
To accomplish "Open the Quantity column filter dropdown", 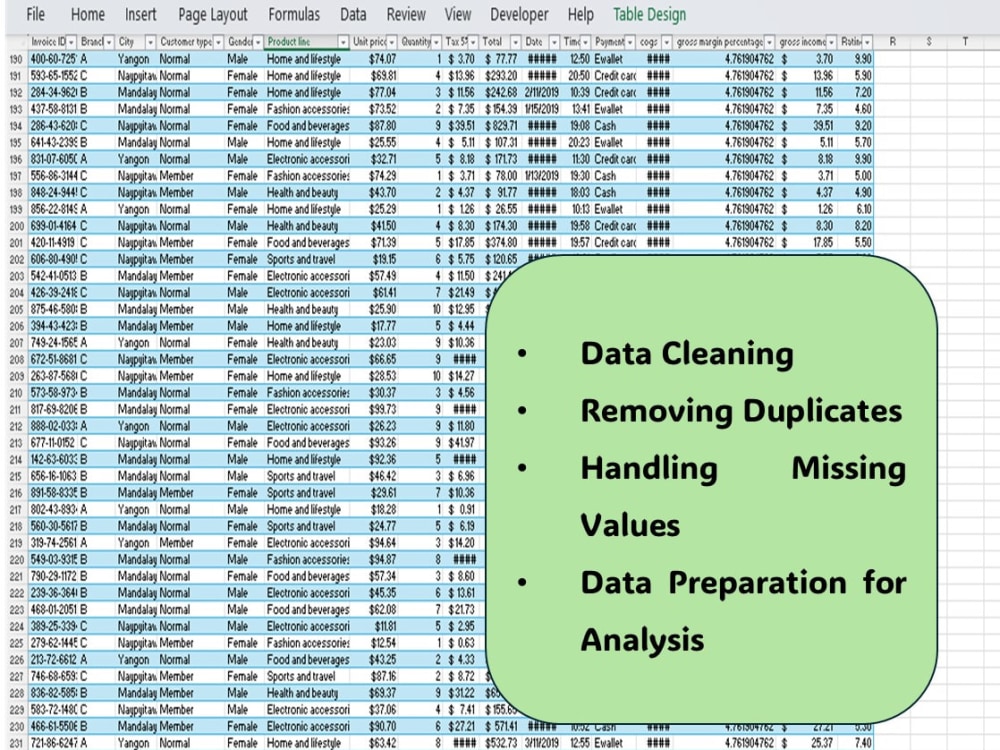I will tap(436, 42).
